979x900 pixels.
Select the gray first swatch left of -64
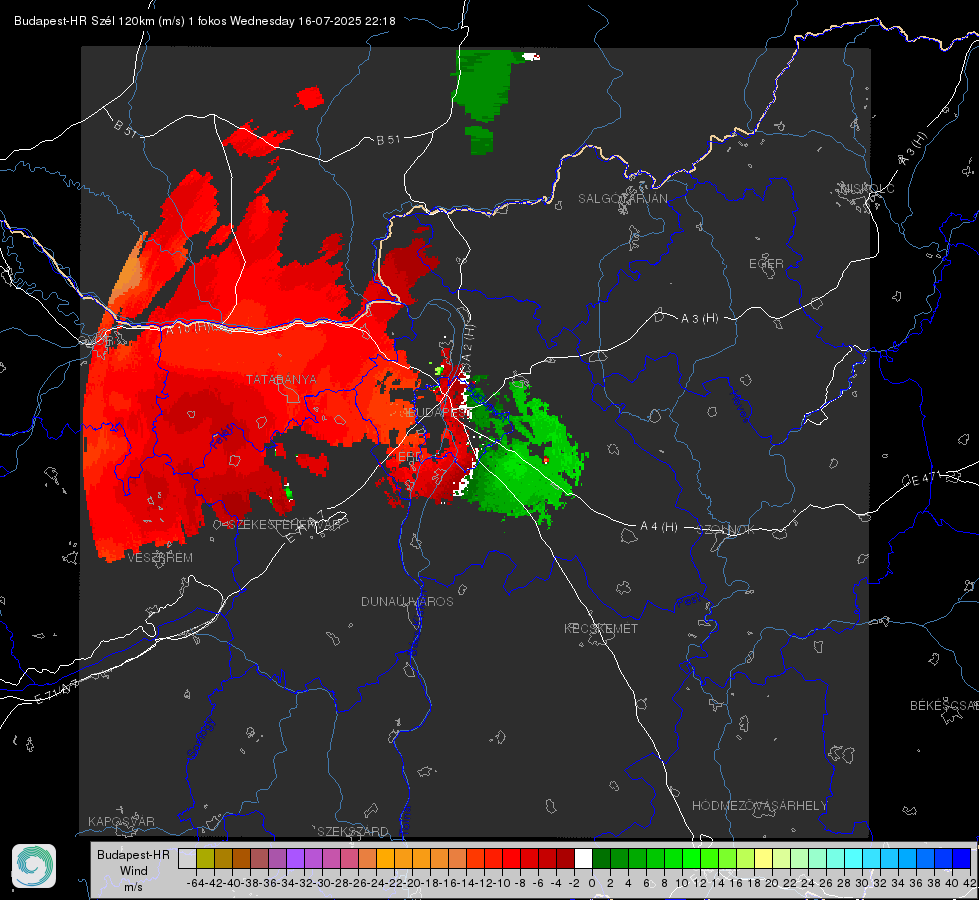[187, 858]
